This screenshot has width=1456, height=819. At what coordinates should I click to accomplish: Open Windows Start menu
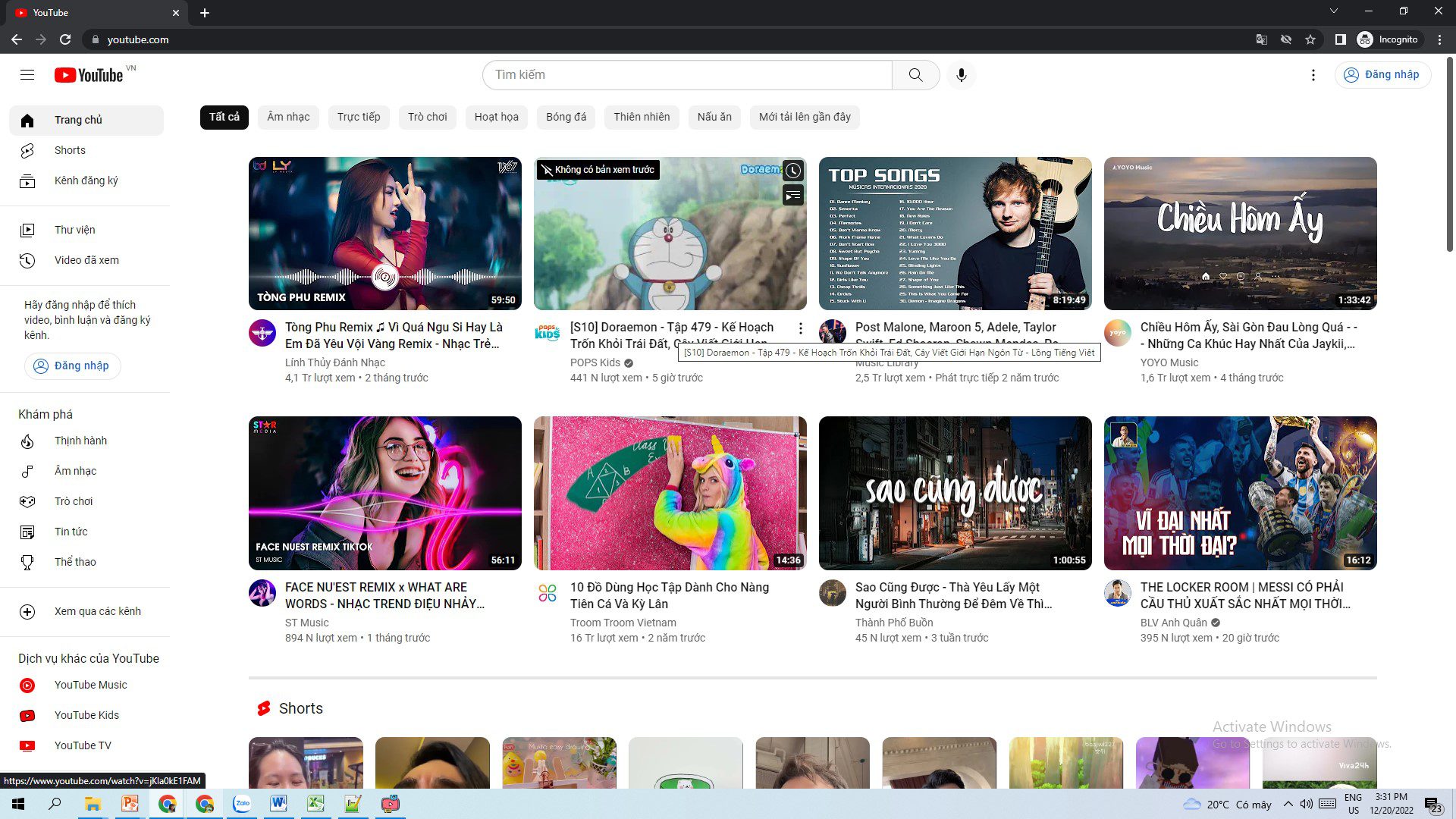pyautogui.click(x=18, y=804)
